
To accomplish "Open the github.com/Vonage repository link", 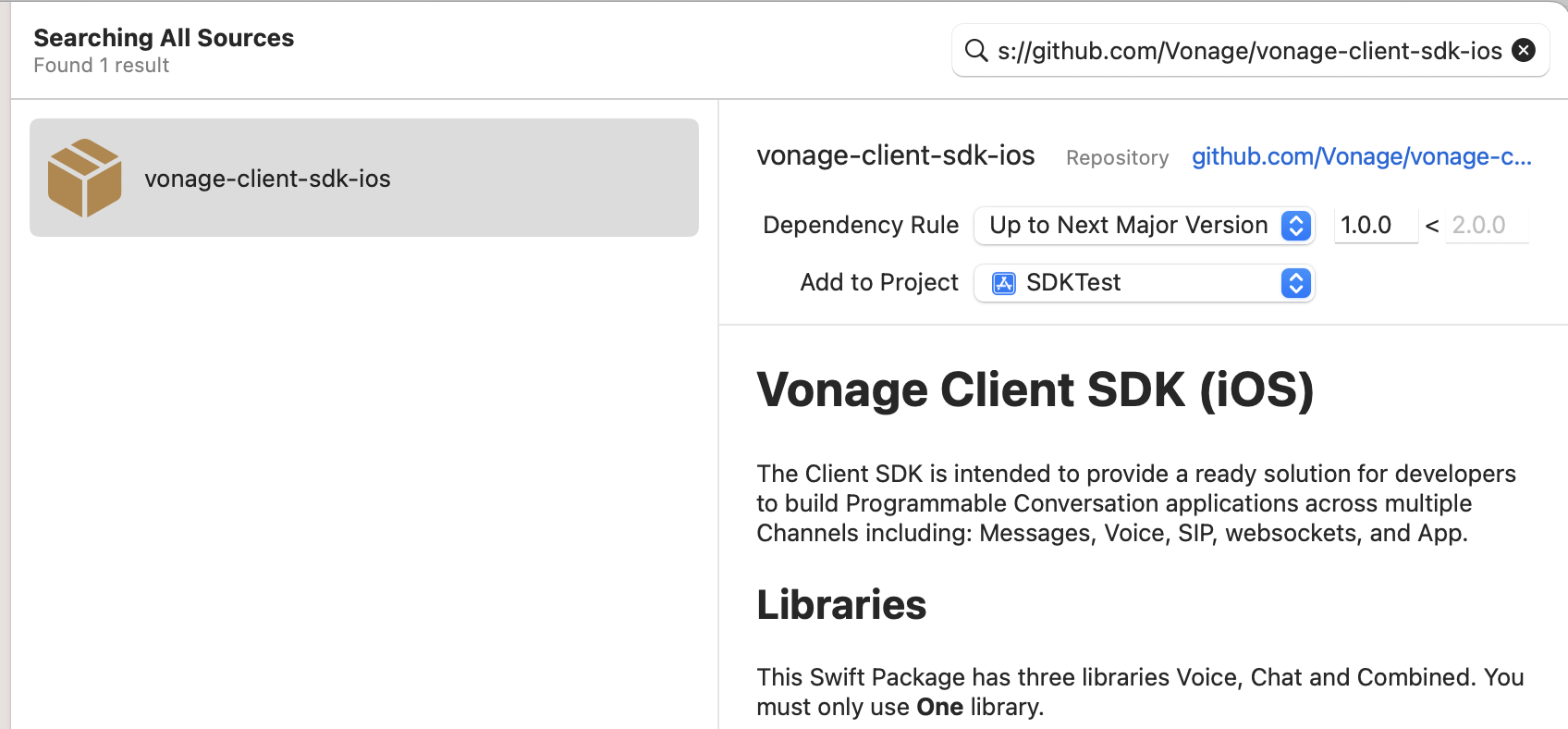I will (1359, 156).
